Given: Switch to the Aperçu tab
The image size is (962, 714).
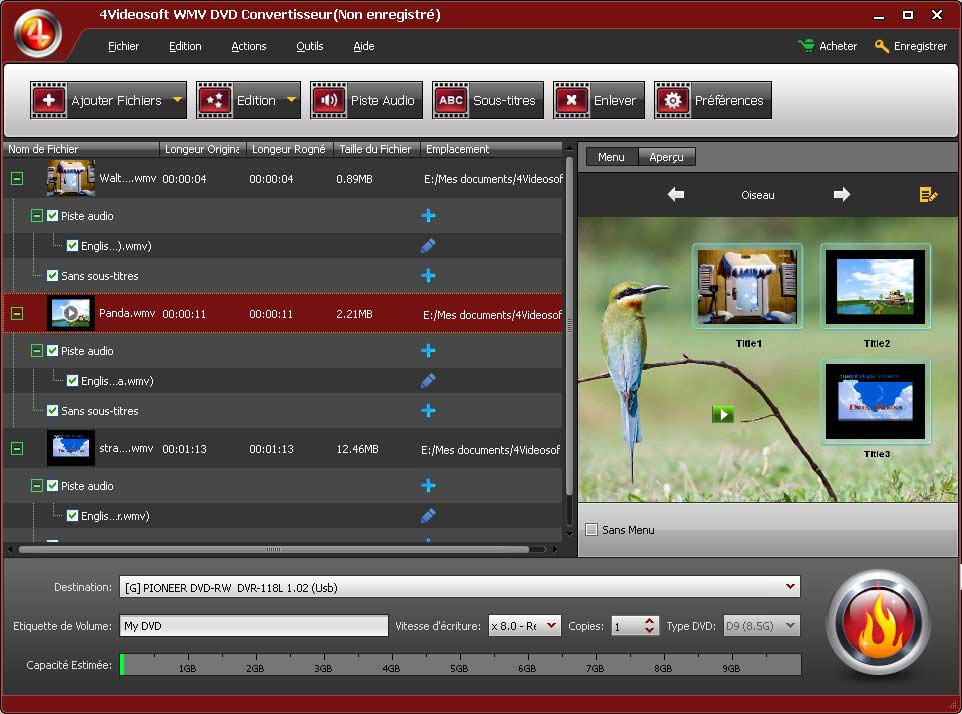Looking at the screenshot, I should pyautogui.click(x=666, y=157).
